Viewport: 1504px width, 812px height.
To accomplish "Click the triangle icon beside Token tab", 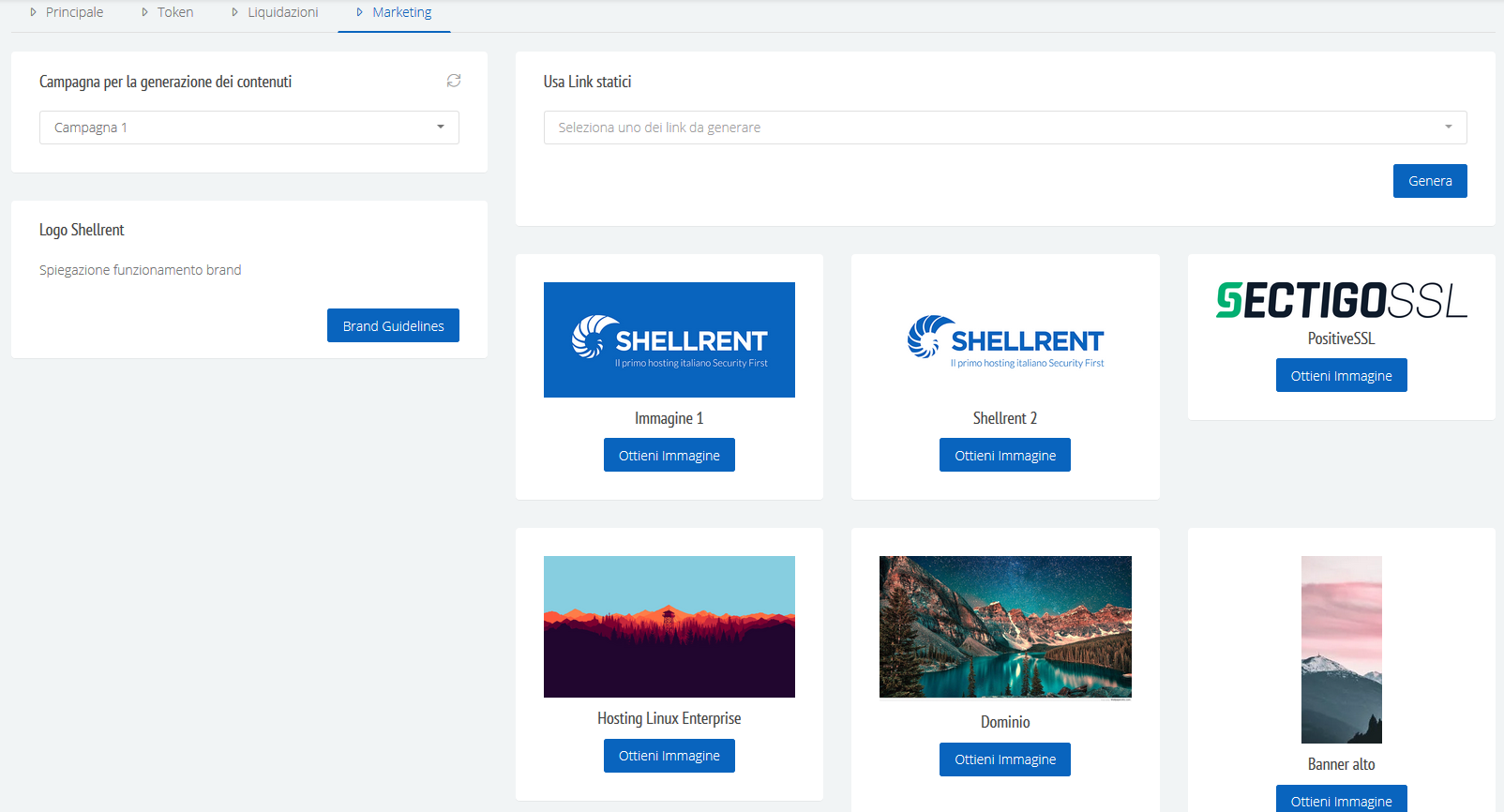I will tap(144, 12).
